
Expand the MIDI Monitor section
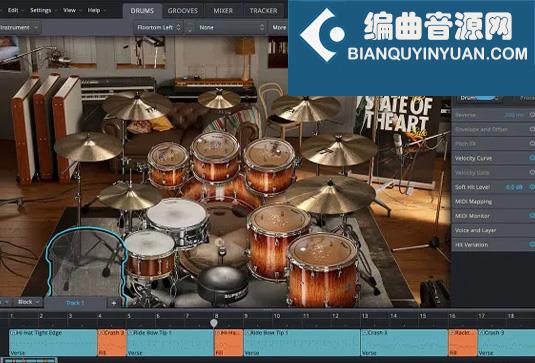click(472, 216)
